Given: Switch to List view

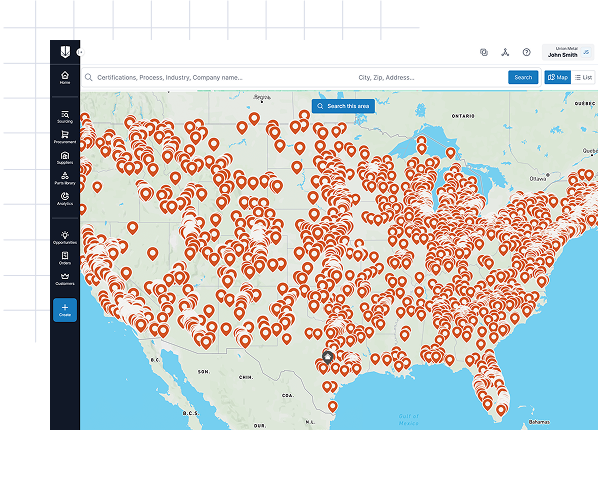Looking at the screenshot, I should (x=583, y=77).
